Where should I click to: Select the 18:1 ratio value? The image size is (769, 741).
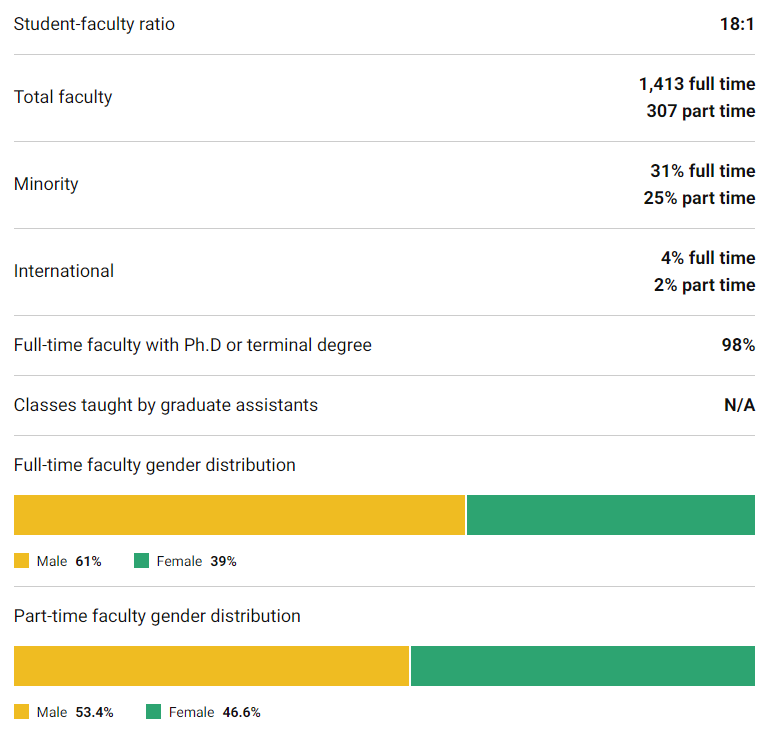(737, 24)
